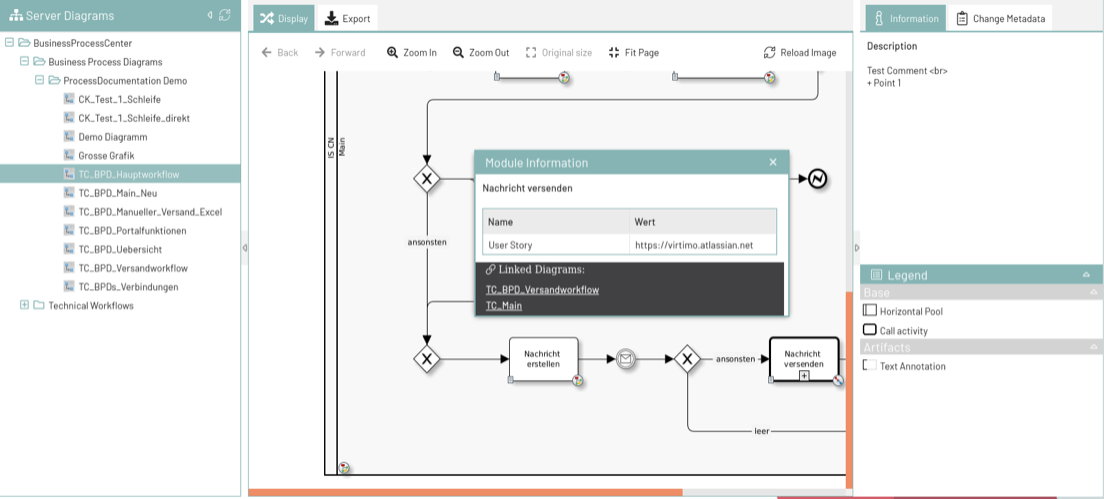1104x499 pixels.
Task: Click the message event envelope icon in diagram
Action: click(x=626, y=359)
